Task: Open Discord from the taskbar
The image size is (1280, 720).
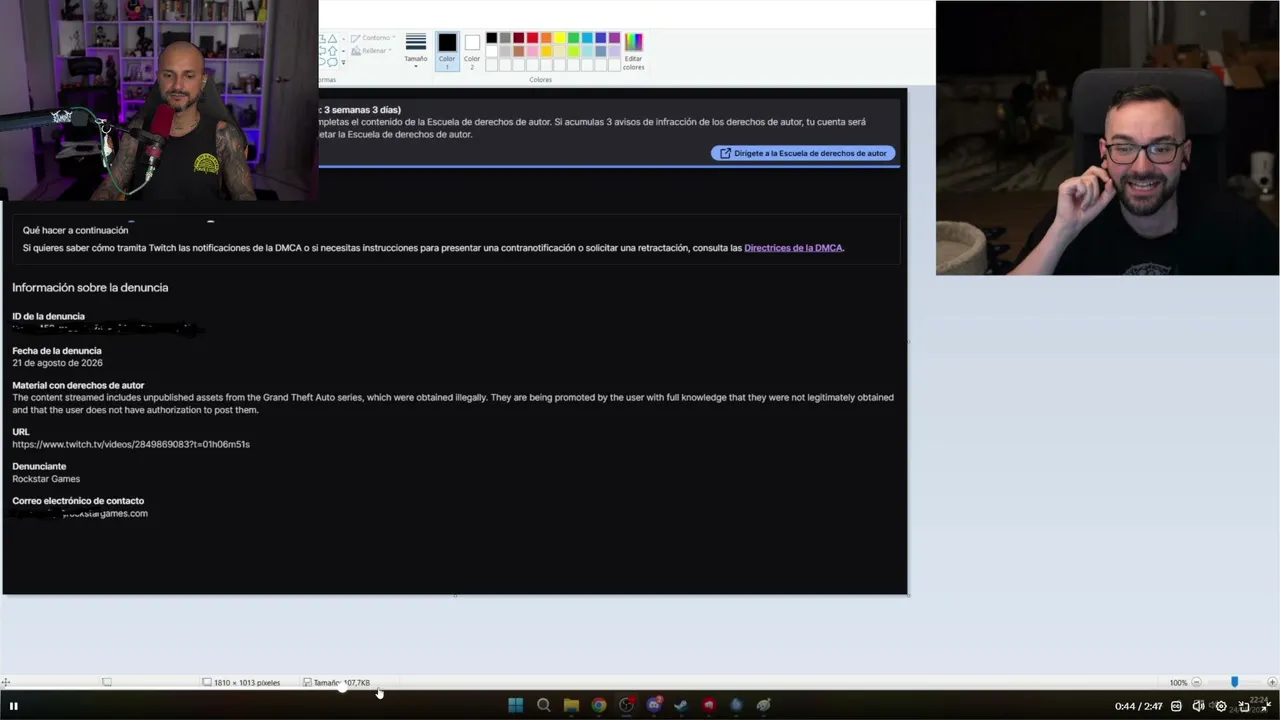Action: click(654, 705)
